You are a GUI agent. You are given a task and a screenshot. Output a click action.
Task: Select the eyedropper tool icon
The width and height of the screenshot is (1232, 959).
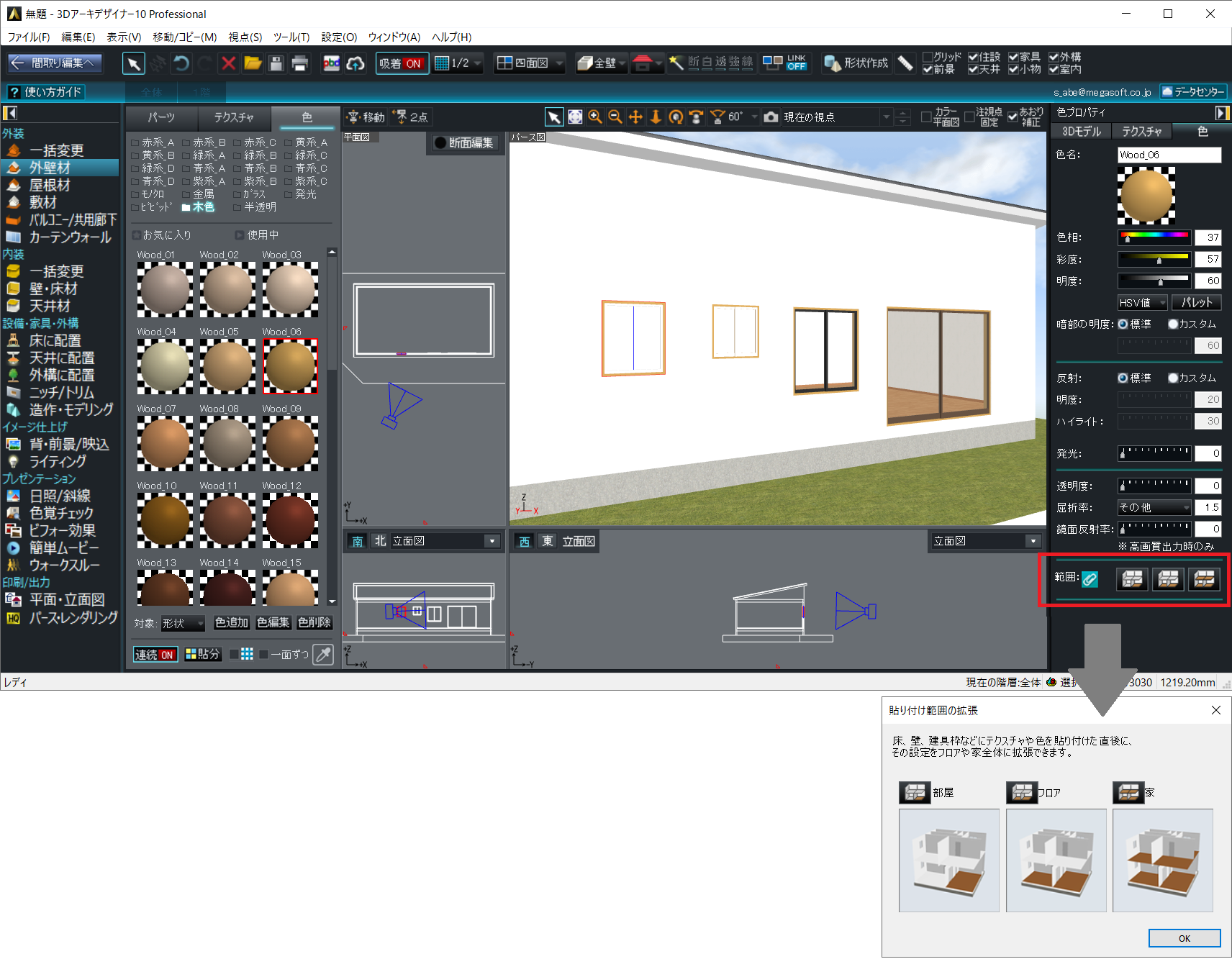point(324,655)
